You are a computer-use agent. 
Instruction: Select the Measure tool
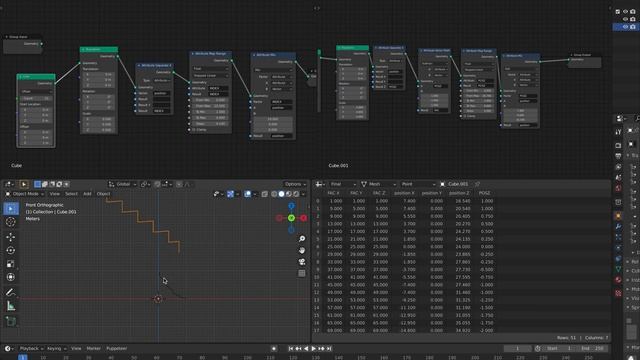coord(11,306)
